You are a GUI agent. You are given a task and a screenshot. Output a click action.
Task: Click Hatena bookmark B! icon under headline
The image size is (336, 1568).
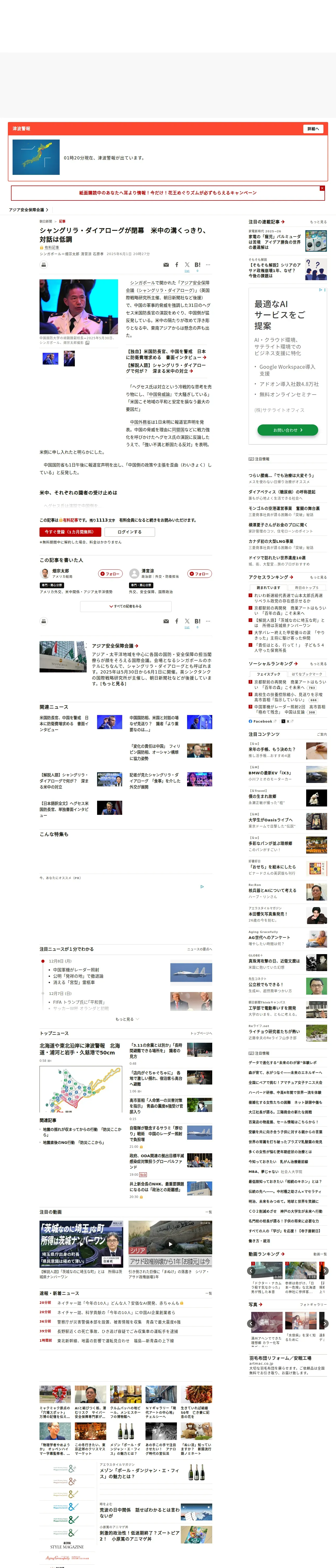[198, 265]
